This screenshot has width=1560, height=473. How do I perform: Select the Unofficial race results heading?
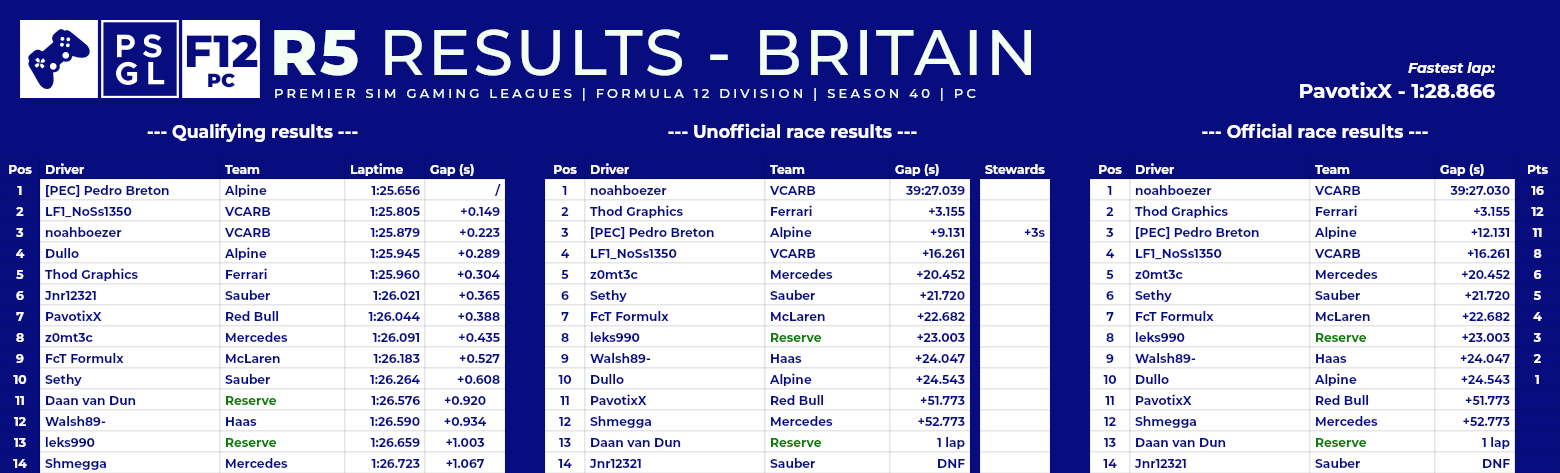[792, 132]
